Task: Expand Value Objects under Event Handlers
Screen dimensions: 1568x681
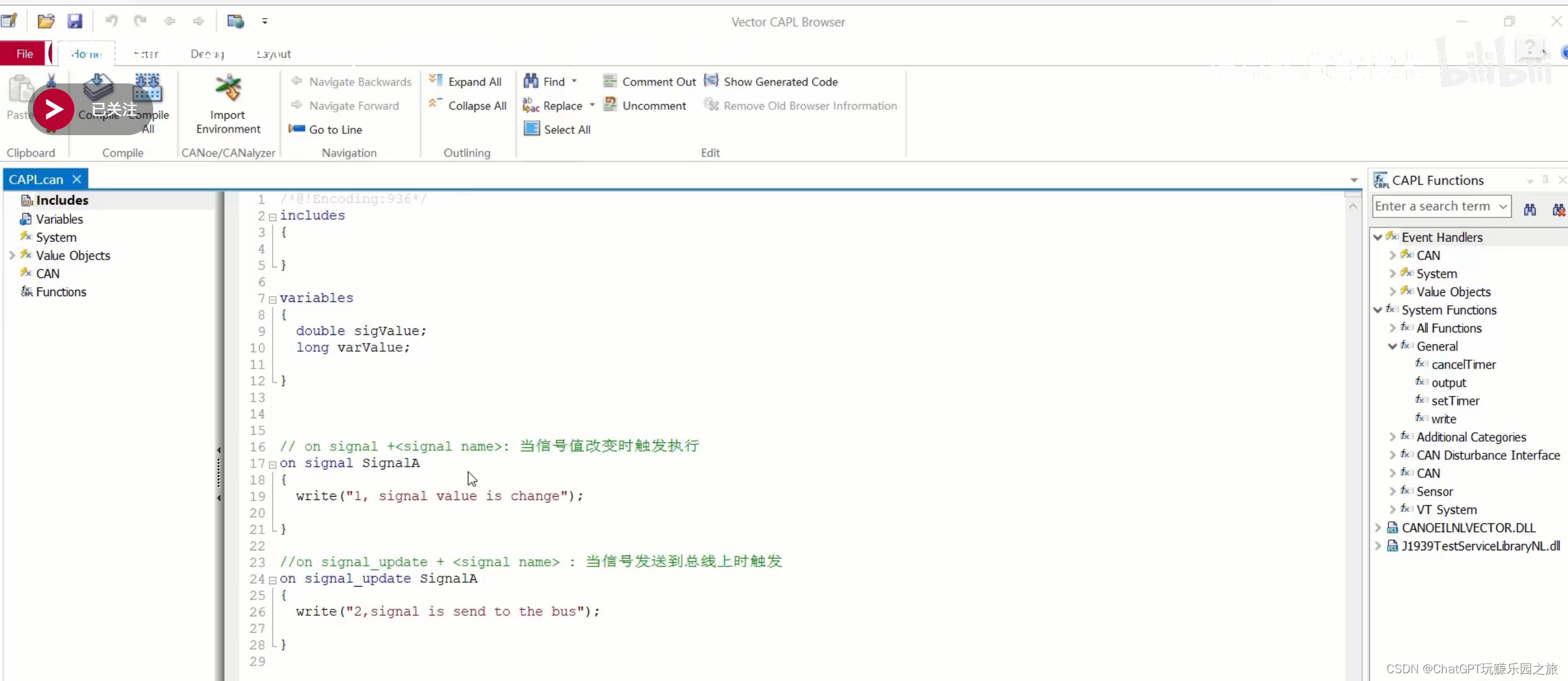Action: [x=1392, y=292]
